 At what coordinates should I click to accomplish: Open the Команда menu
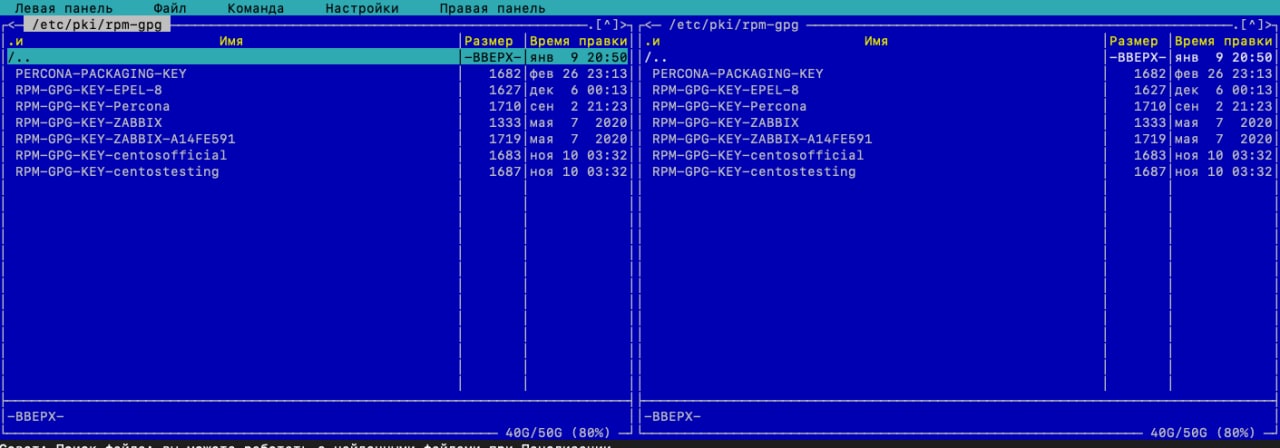point(255,8)
